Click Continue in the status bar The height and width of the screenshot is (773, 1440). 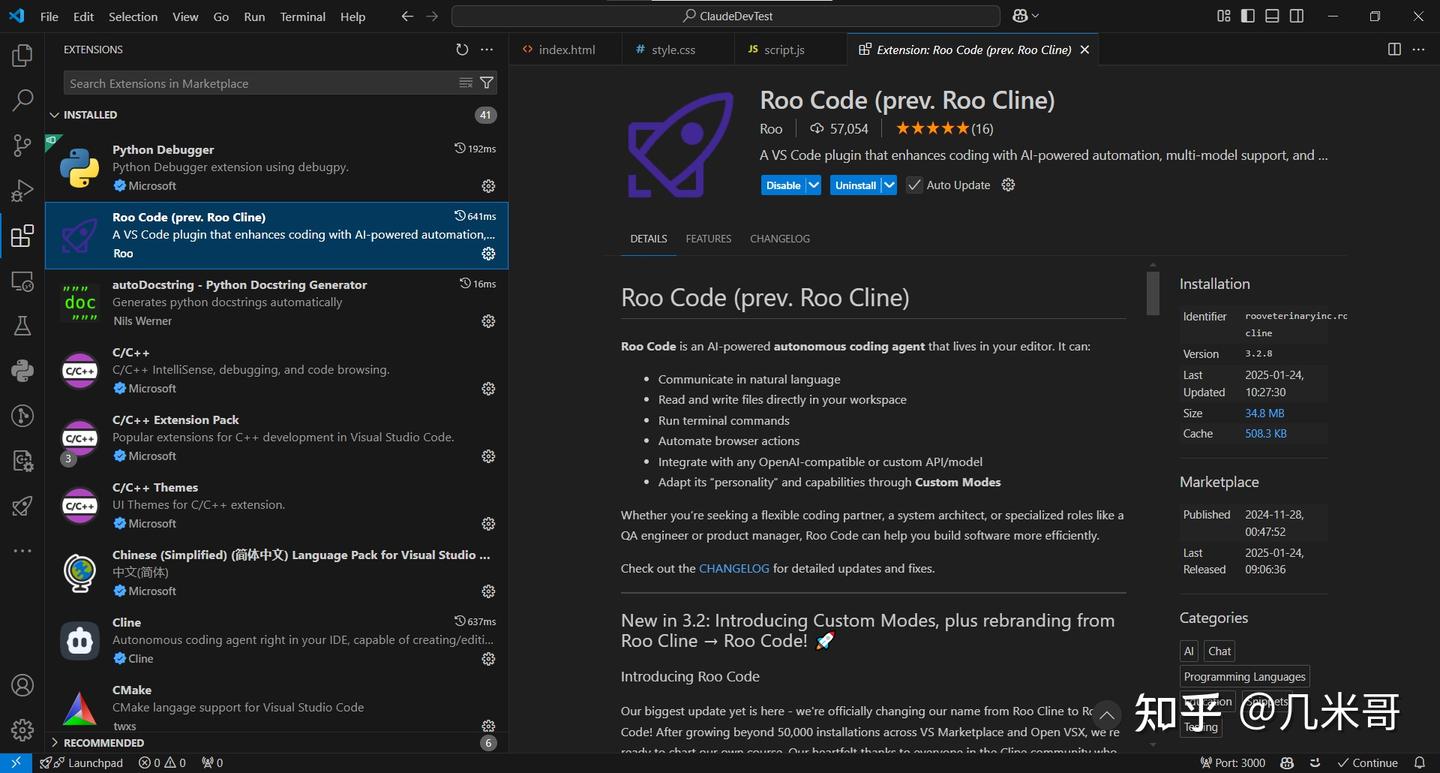(x=1366, y=762)
